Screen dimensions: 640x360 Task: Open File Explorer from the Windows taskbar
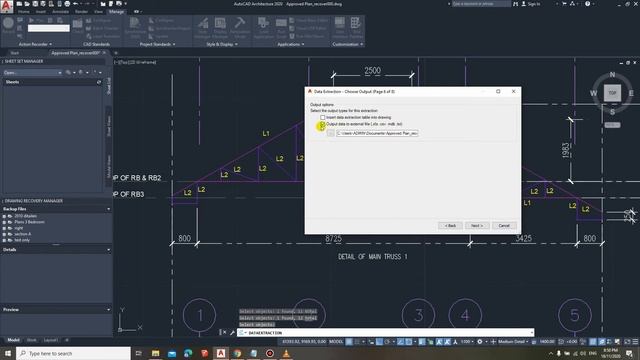[156, 353]
